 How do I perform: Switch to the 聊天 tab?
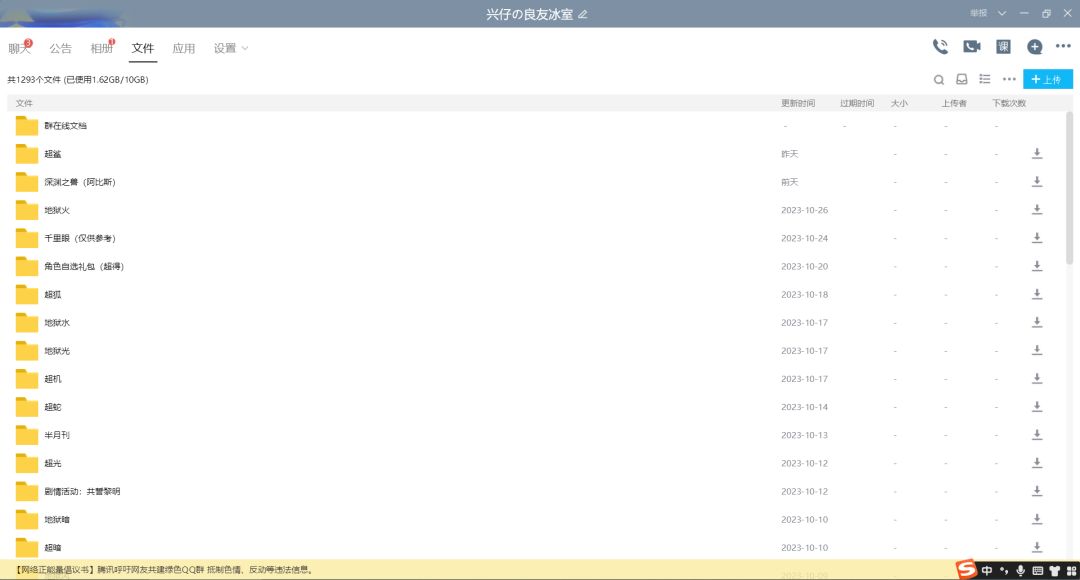pos(19,48)
